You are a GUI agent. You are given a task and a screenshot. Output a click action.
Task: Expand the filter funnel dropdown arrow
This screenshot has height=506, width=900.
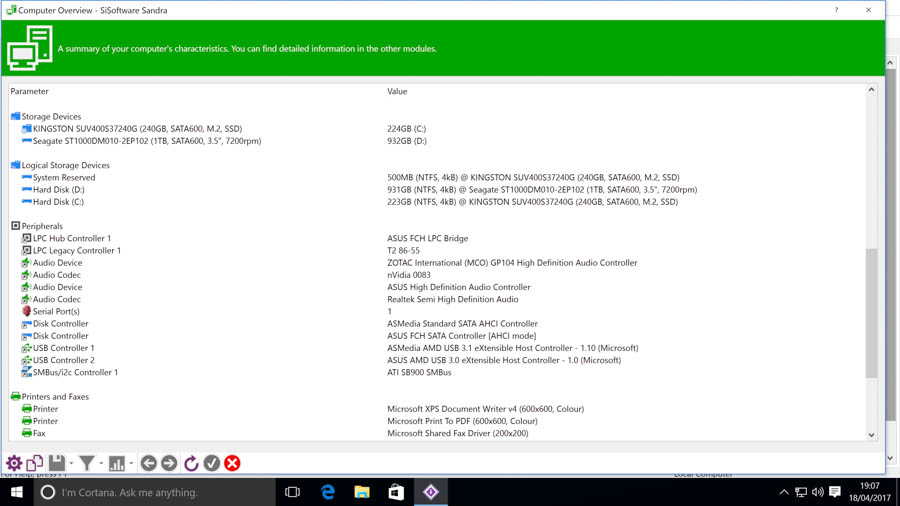point(101,464)
